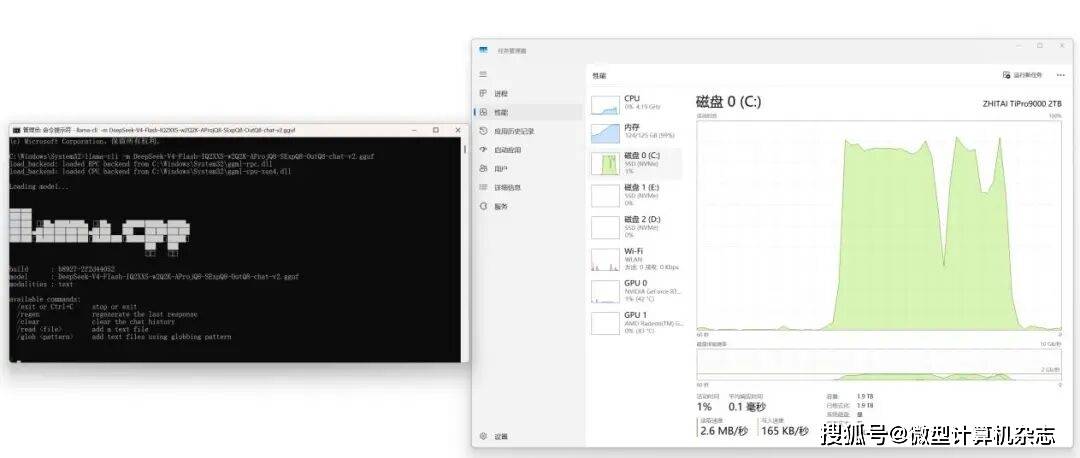Select Disk 2 (D:) performance entry

click(x=636, y=227)
